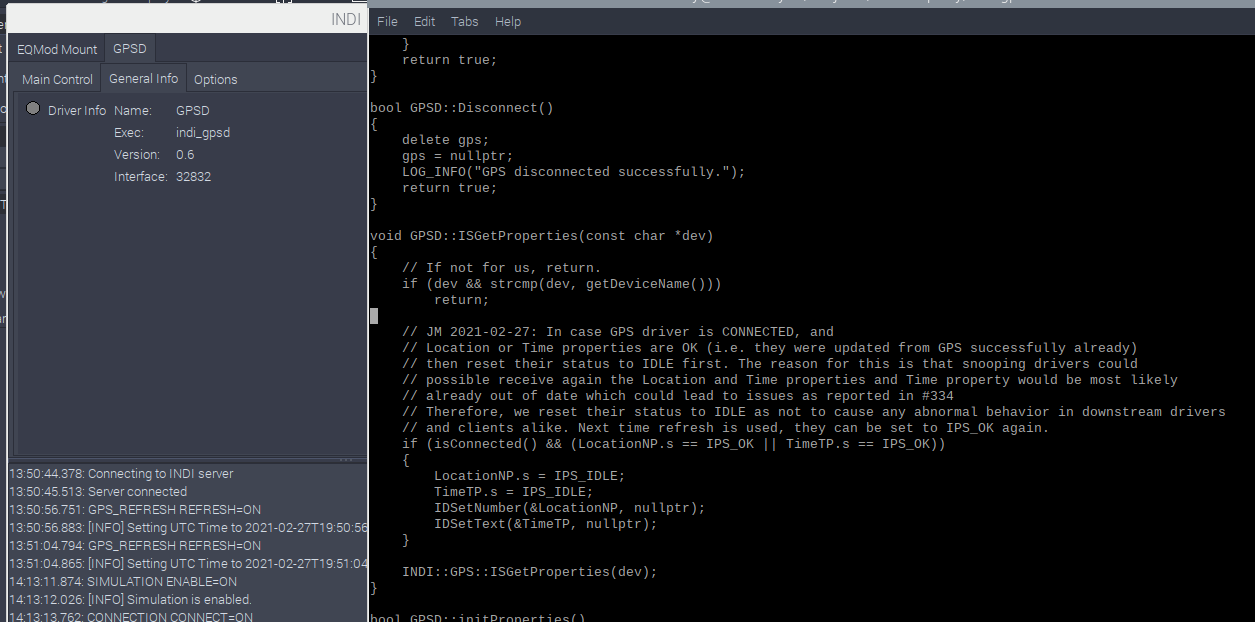Click the CONNECTION CONNECT=ON log entry
The height and width of the screenshot is (622, 1255).
coord(131,617)
